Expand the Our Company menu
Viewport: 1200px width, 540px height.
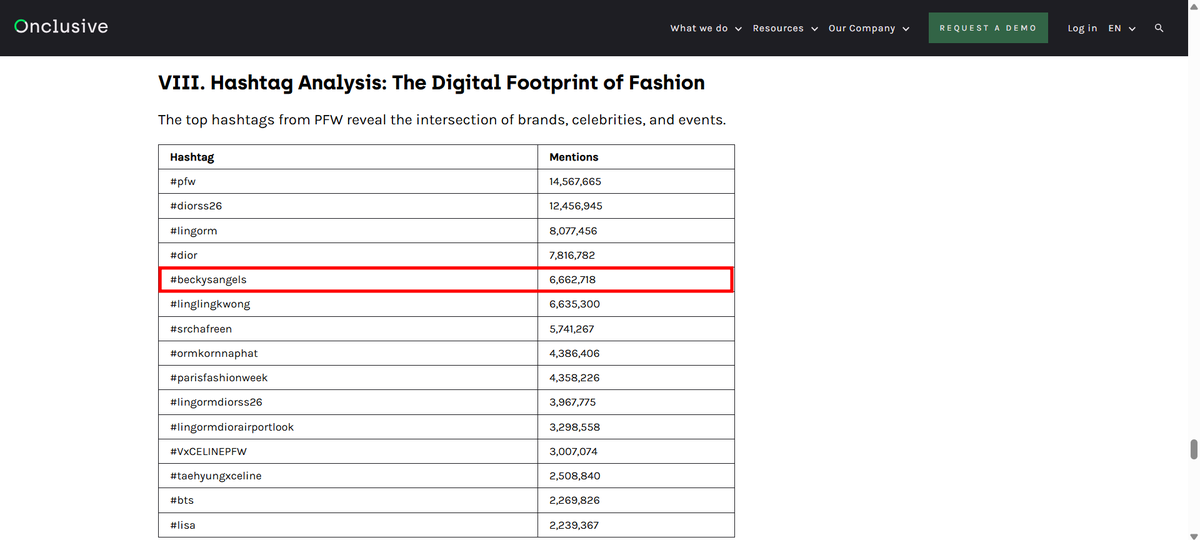coord(868,28)
